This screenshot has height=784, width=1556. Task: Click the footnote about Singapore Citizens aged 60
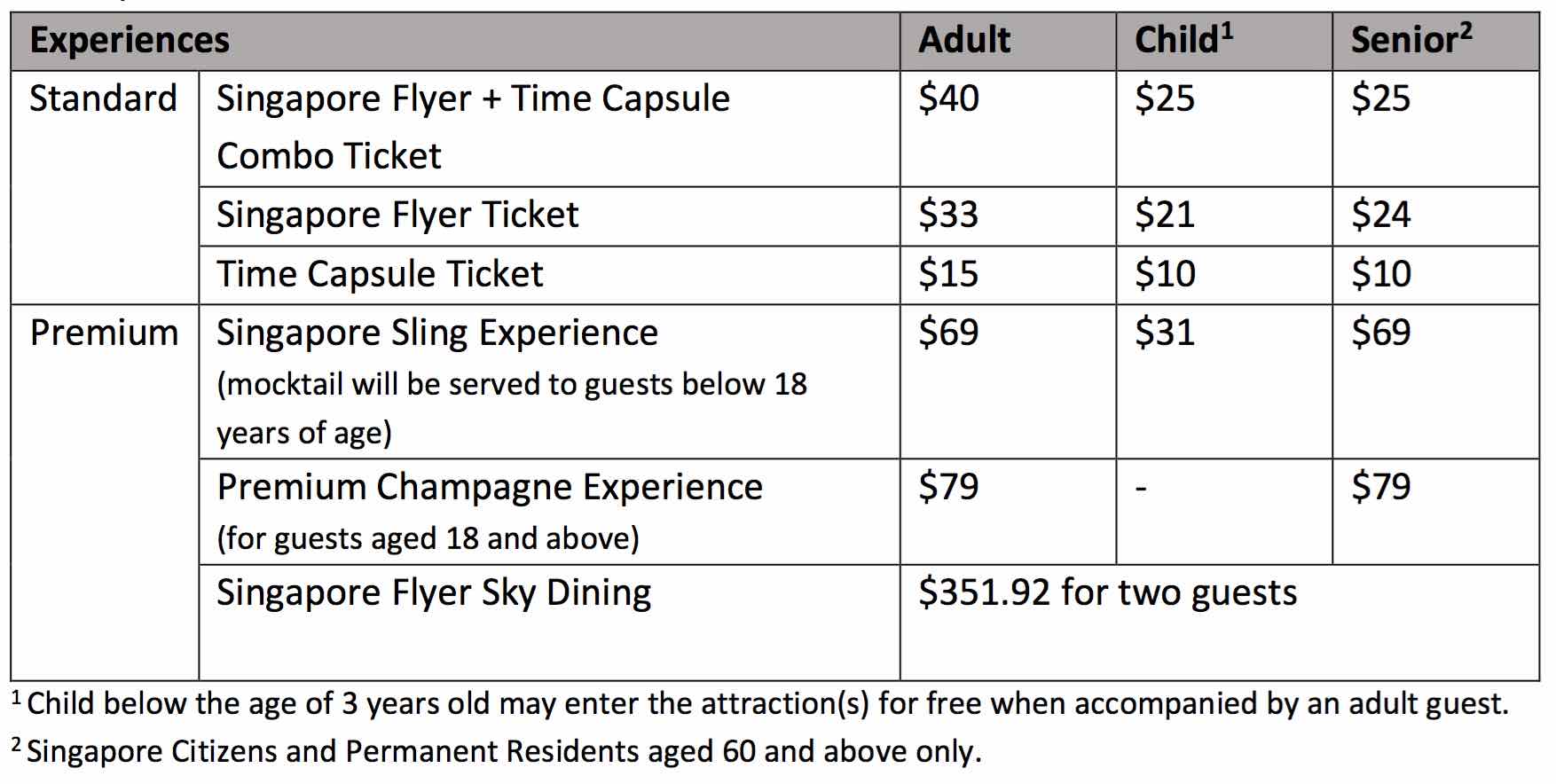coord(503,752)
